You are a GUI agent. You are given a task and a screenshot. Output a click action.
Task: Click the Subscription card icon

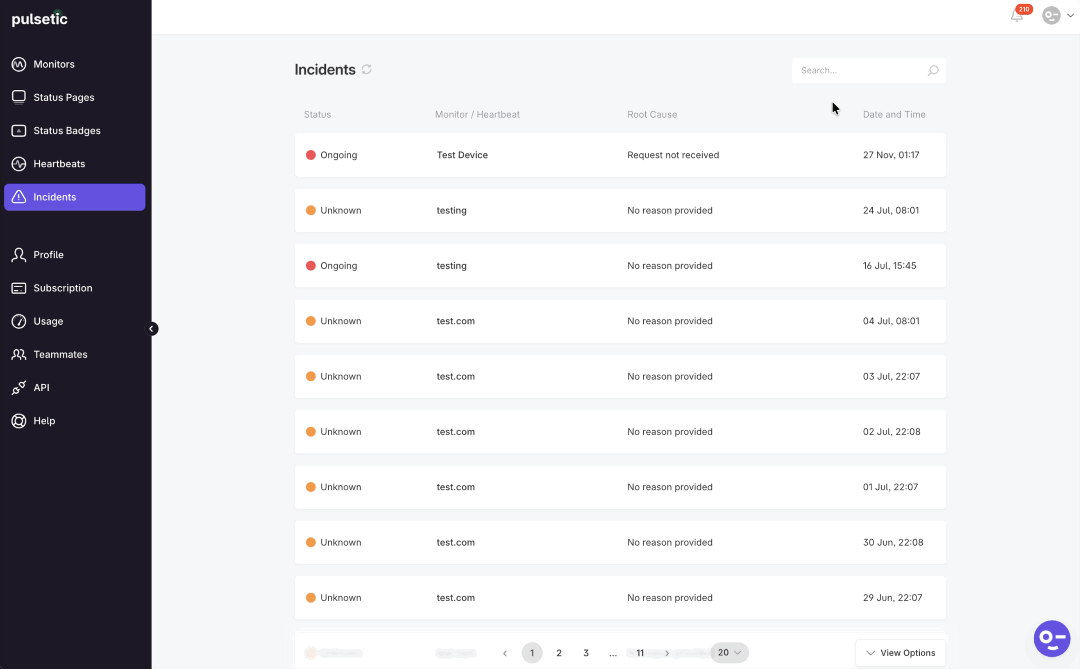19,288
